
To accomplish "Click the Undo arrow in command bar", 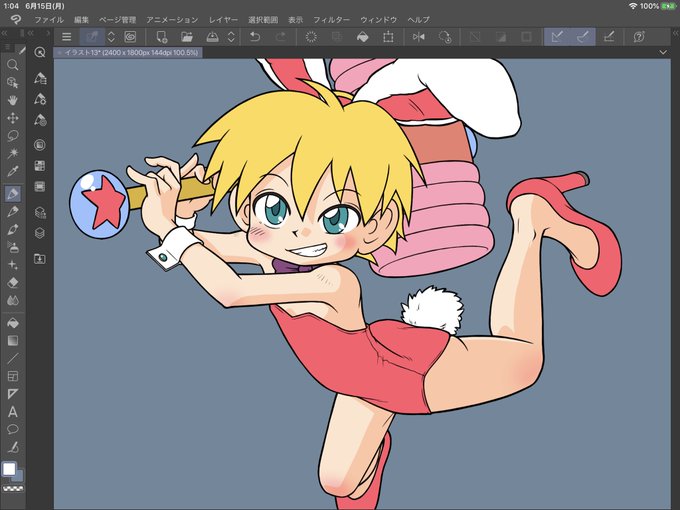I will (x=255, y=37).
